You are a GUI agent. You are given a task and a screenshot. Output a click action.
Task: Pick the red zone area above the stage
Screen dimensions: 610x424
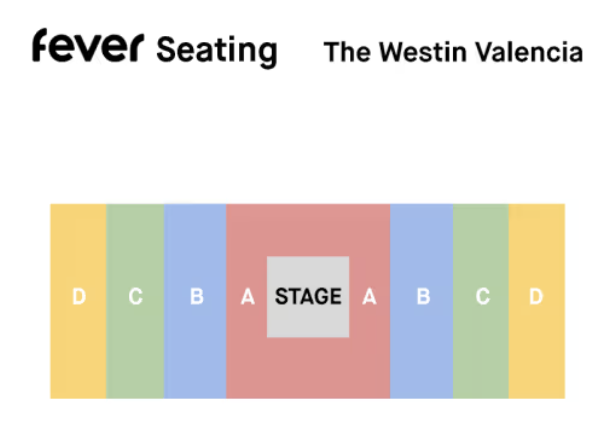[308, 230]
